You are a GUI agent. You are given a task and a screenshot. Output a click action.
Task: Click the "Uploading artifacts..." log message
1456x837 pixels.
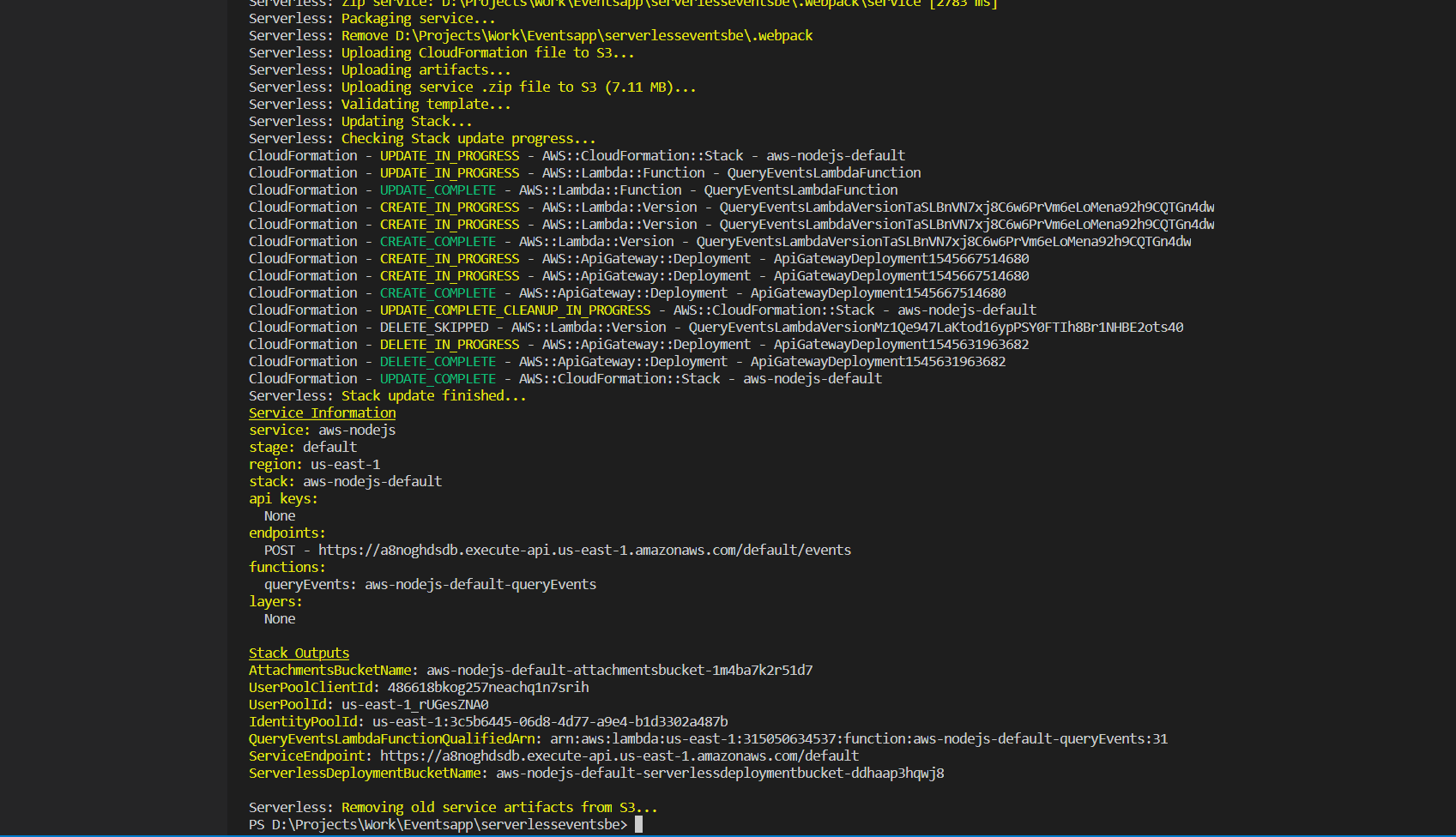[x=426, y=69]
